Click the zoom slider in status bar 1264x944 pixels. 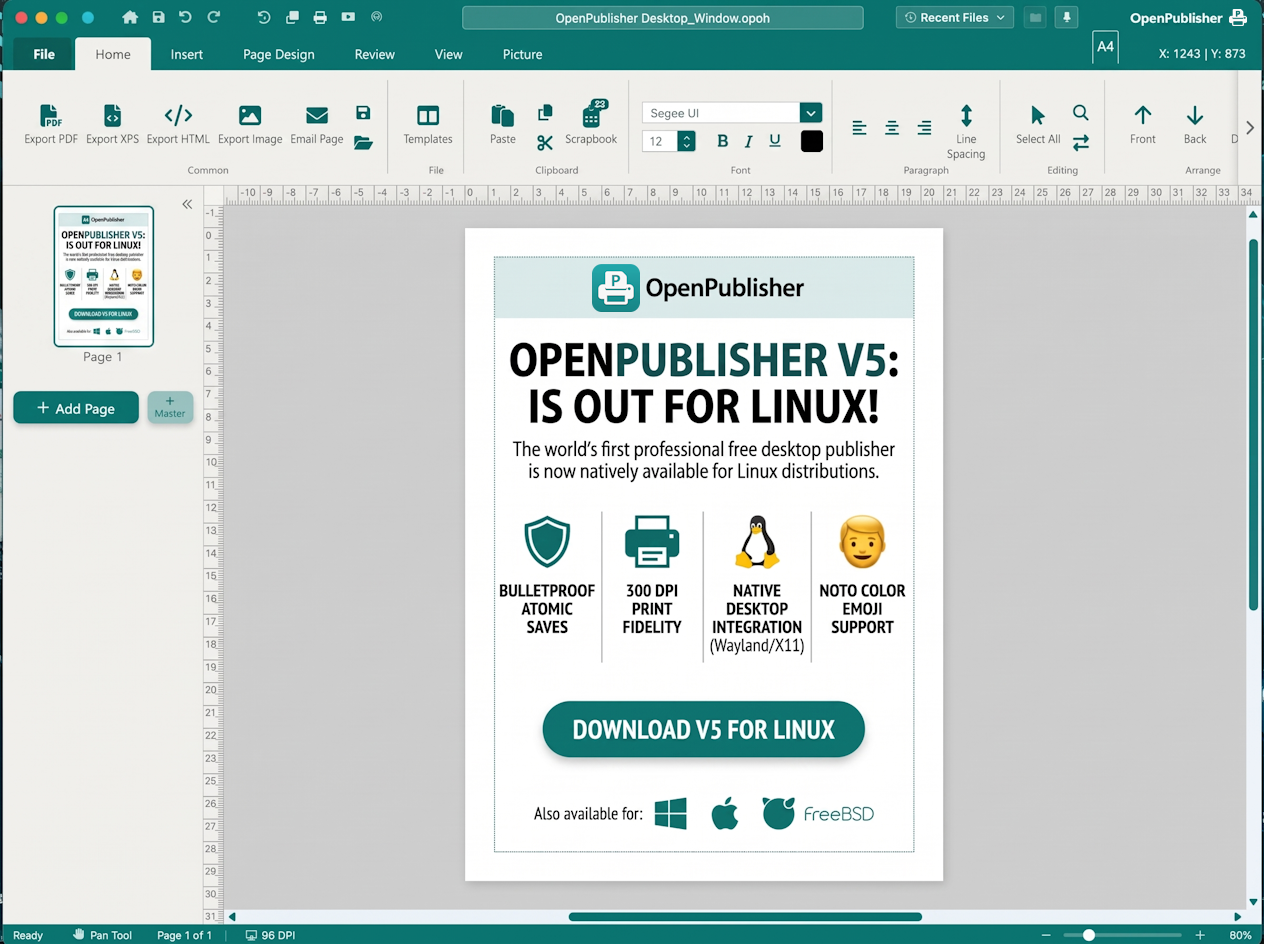tap(1122, 935)
